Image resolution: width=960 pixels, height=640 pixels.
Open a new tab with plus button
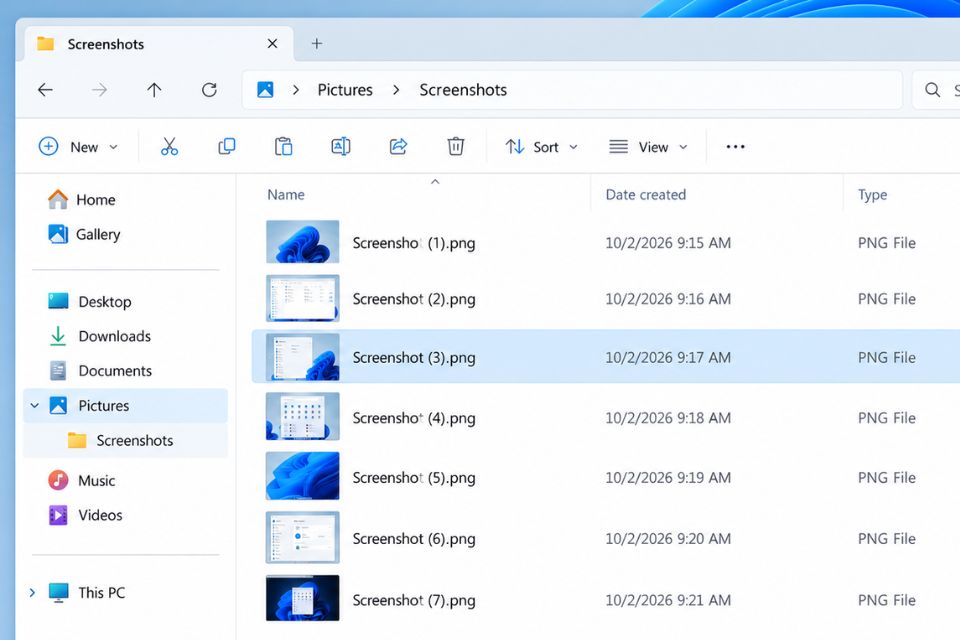[x=317, y=43]
